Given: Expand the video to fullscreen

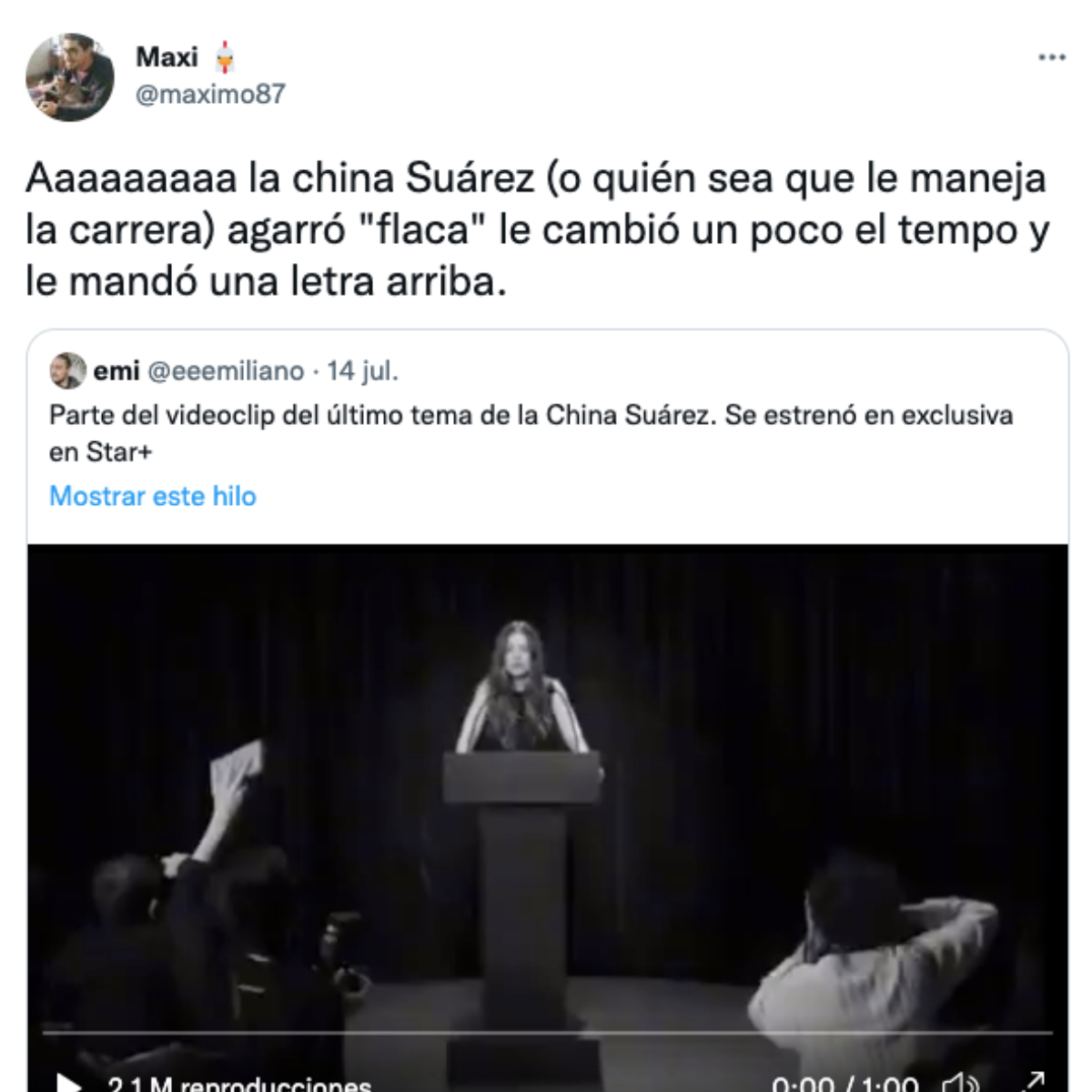Looking at the screenshot, I should pyautogui.click(x=1034, y=1082).
